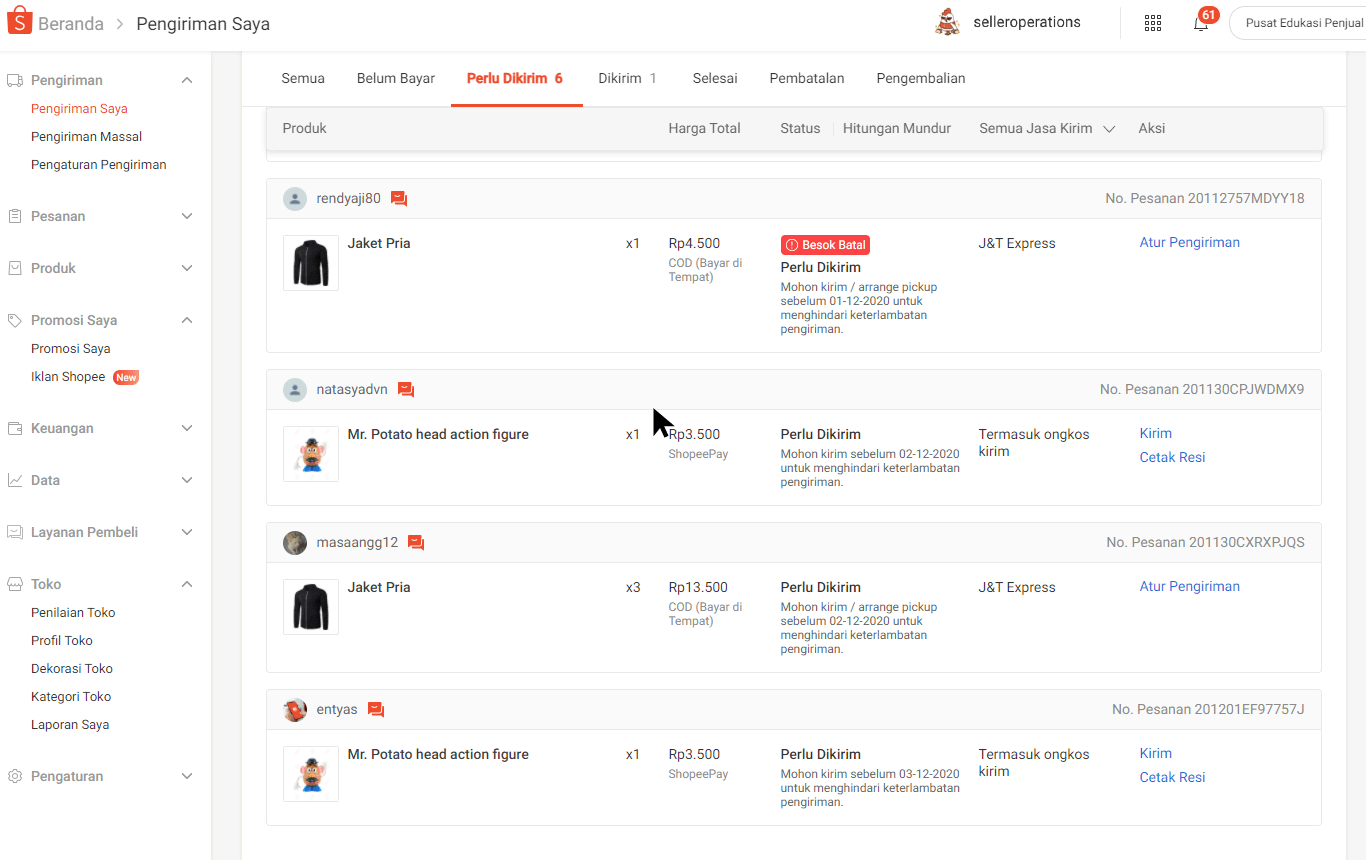Open chat with buyer natasyadvn

(406, 390)
